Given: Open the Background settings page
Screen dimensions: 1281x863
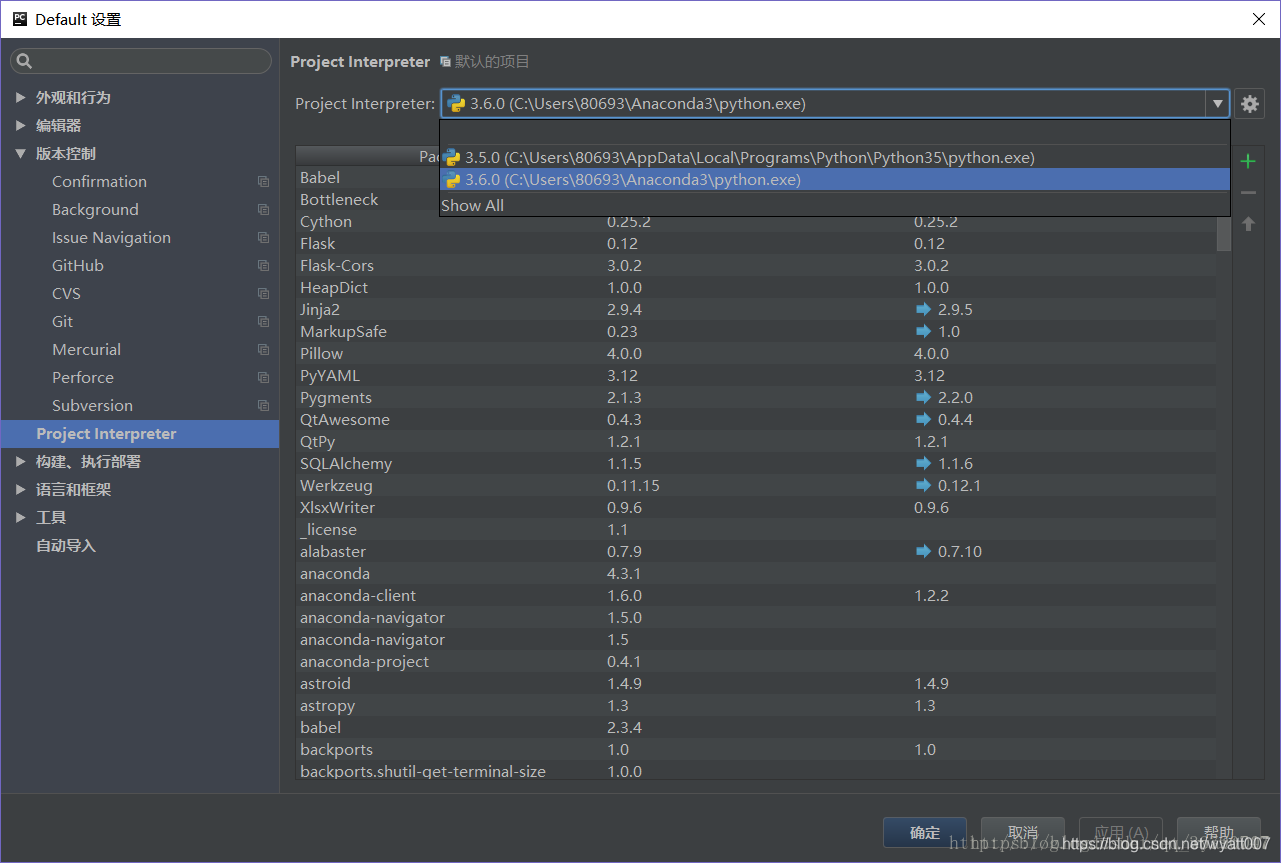Looking at the screenshot, I should (x=95, y=210).
